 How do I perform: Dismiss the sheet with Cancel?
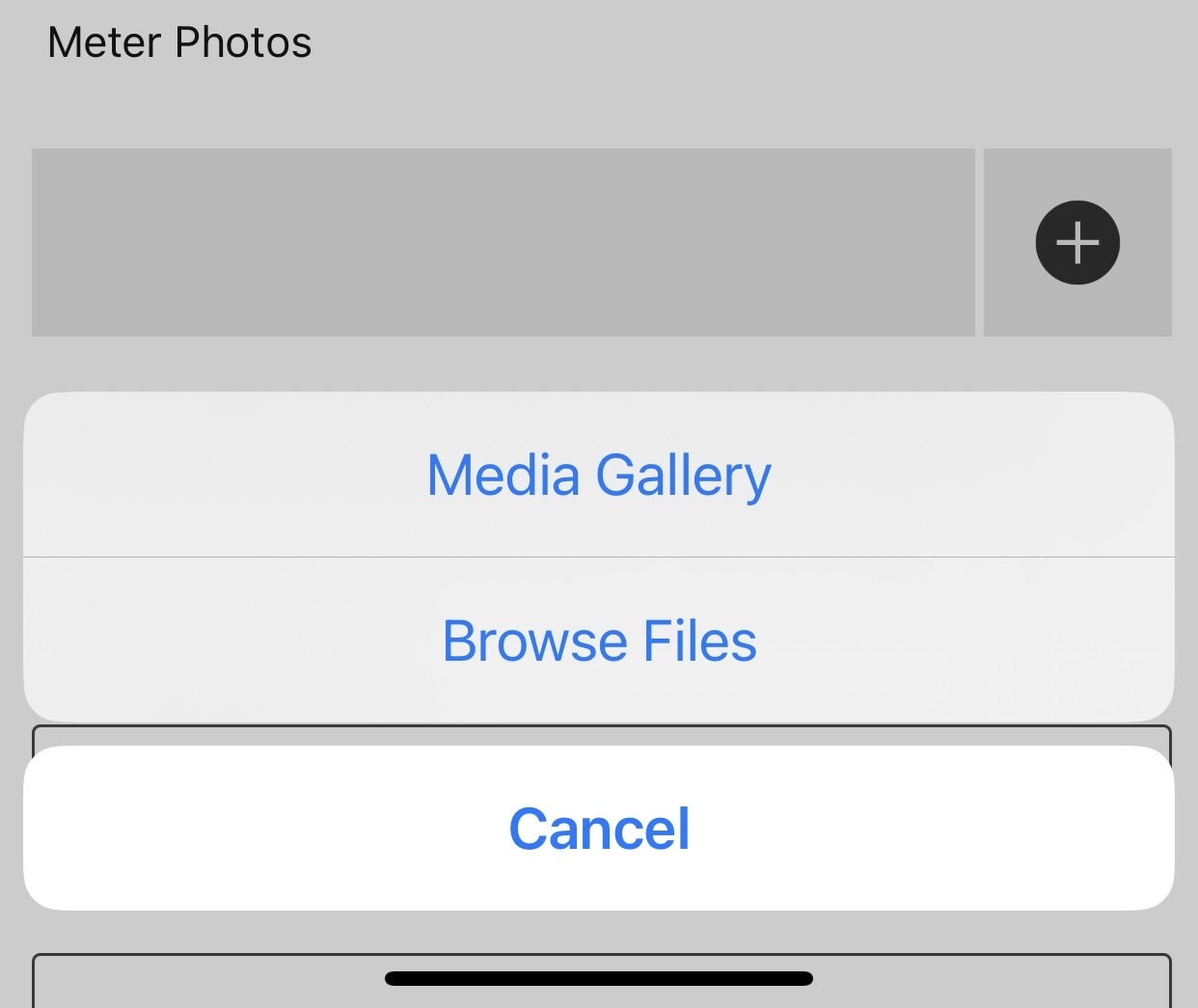599,829
